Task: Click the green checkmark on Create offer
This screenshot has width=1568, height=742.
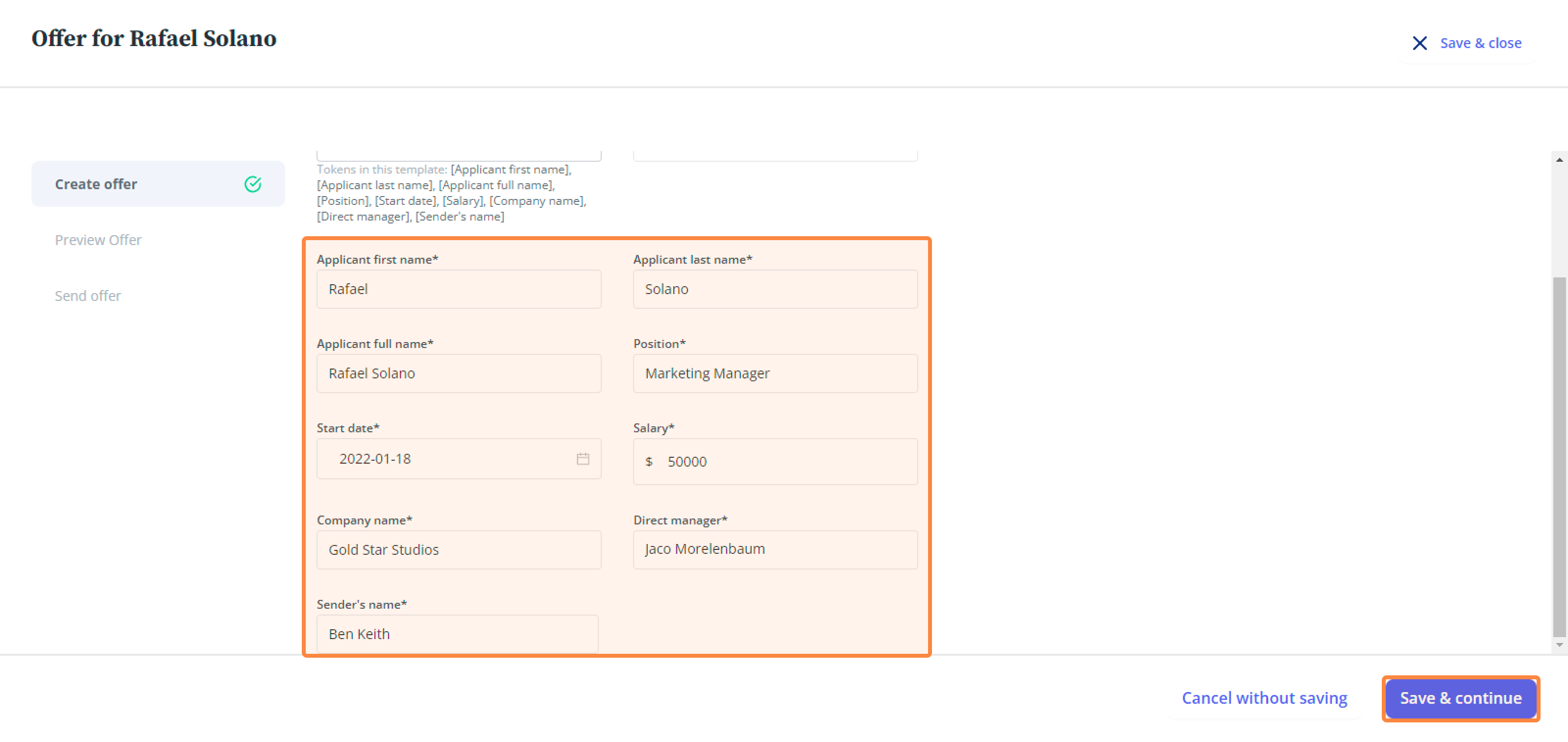Action: pos(253,184)
